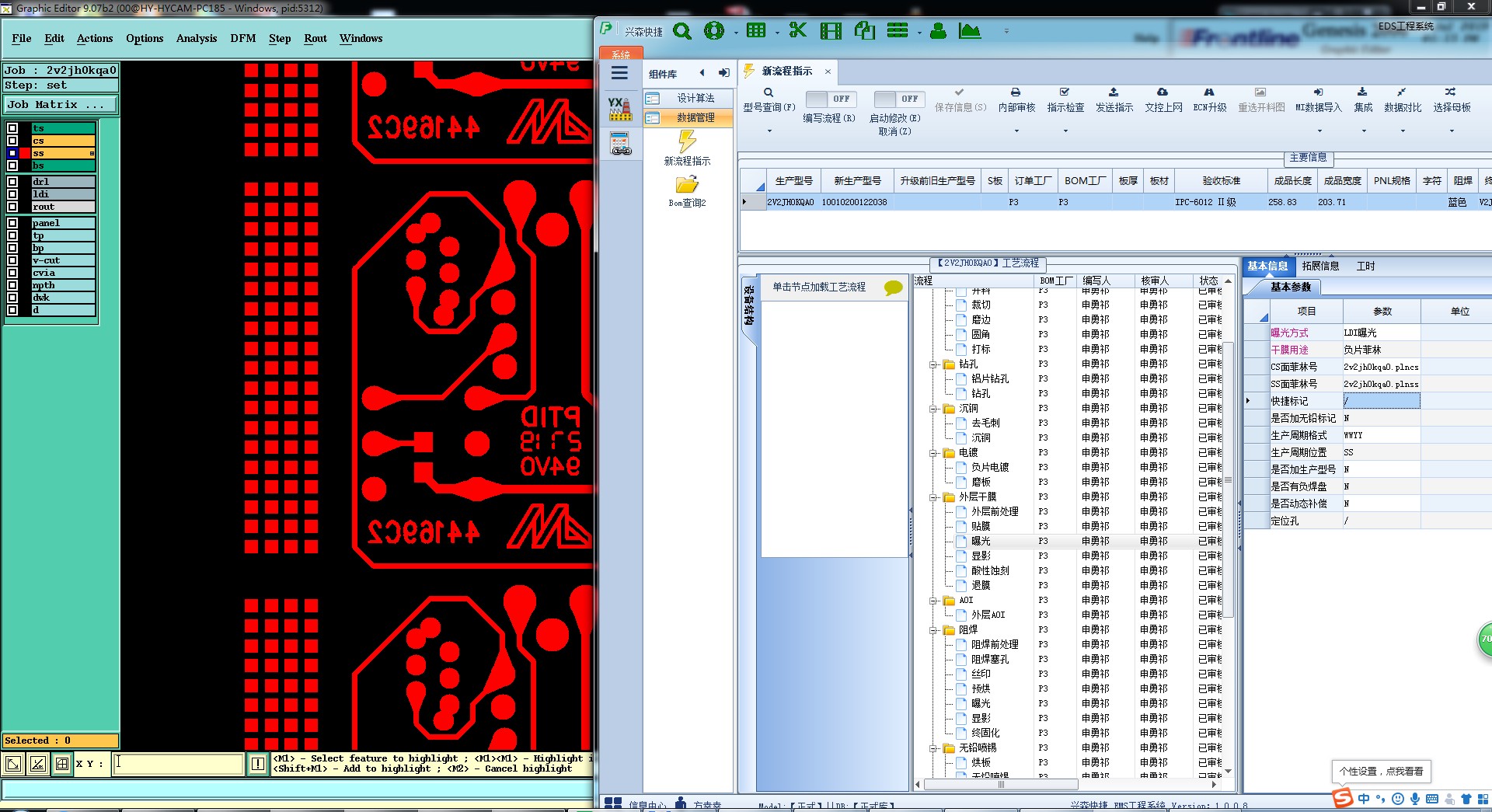Image resolution: width=1492 pixels, height=812 pixels.
Task: Click 文控上网 cloud upload button
Action: point(1163,100)
